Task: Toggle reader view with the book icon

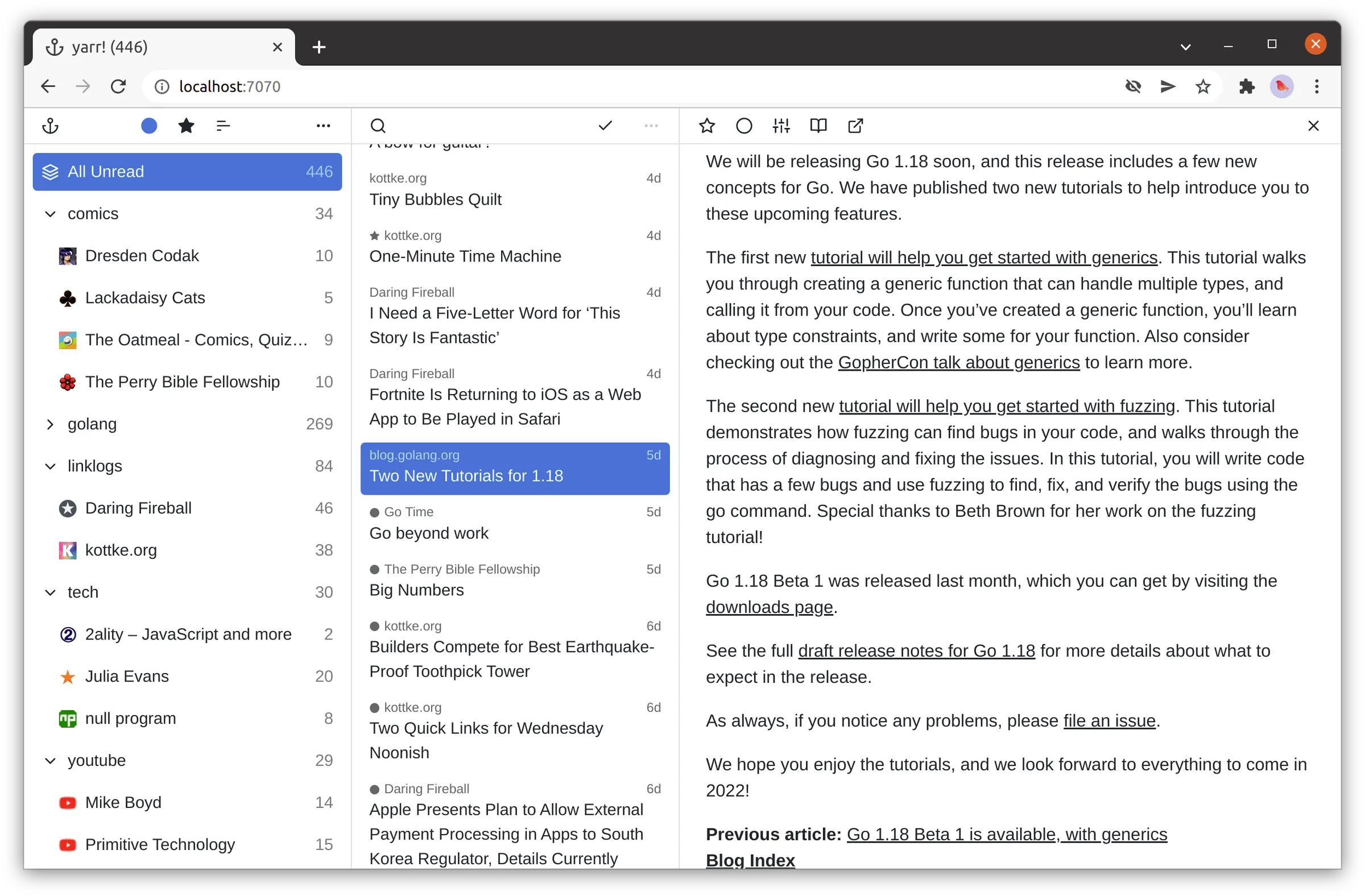Action: tap(818, 126)
